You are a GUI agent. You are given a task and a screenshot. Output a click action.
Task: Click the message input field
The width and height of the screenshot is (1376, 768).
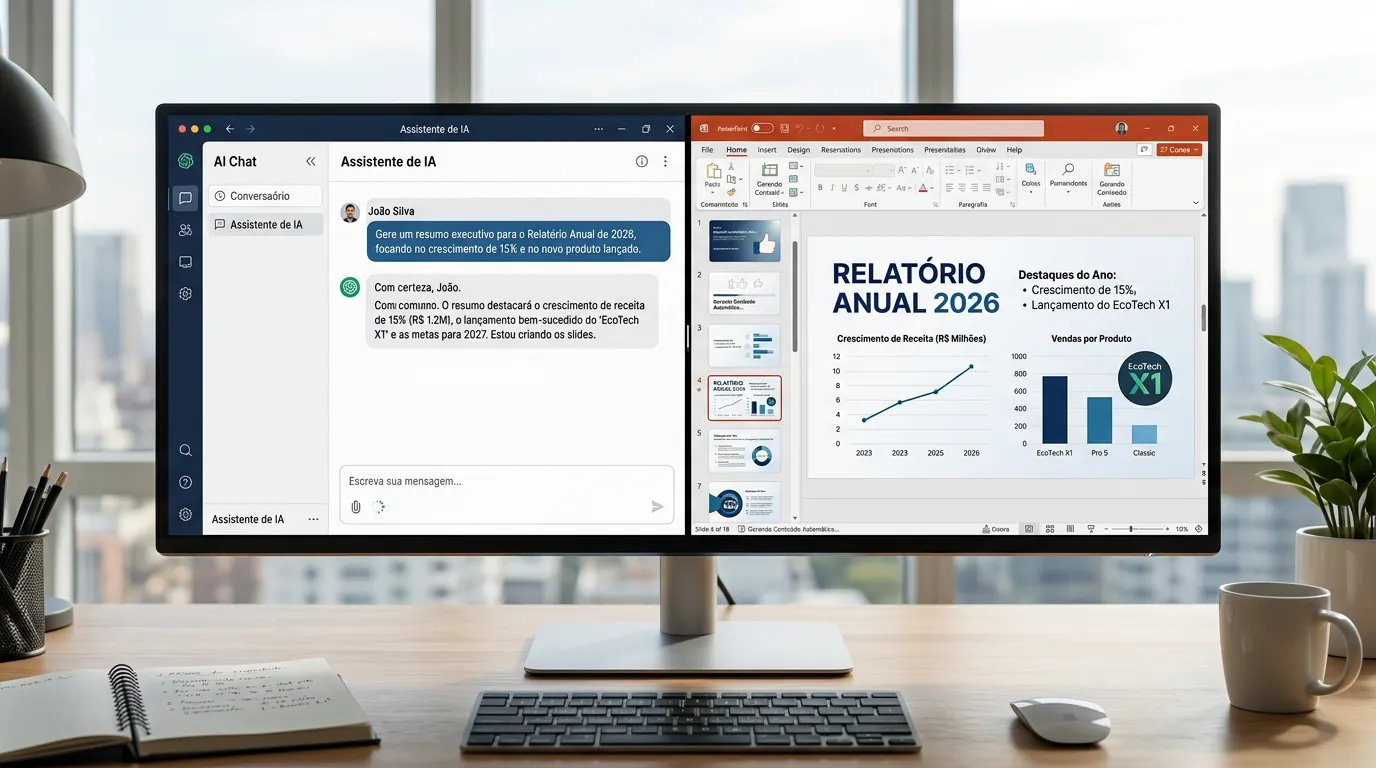[506, 481]
